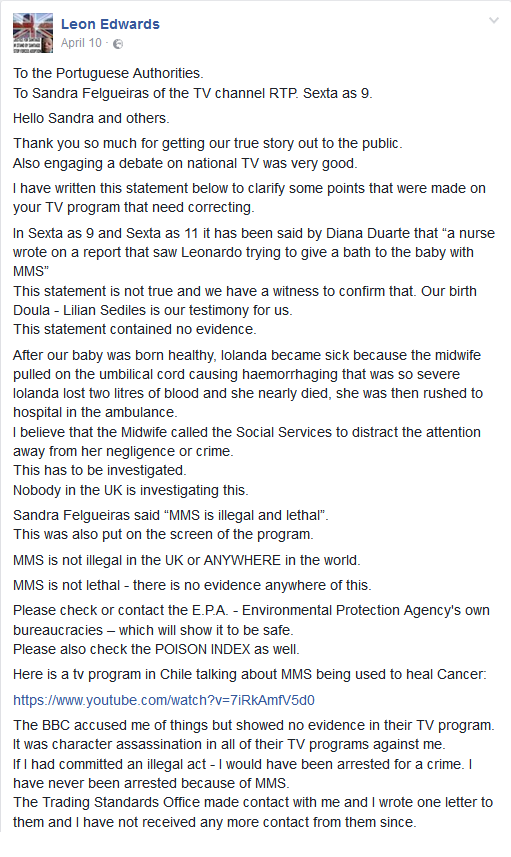Click the Chile tv program cancer sentence
The image size is (511, 857).
coord(250,674)
